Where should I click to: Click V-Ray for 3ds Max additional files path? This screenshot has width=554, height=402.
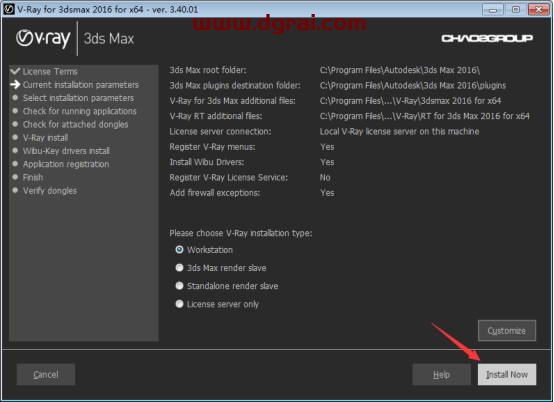(410, 101)
